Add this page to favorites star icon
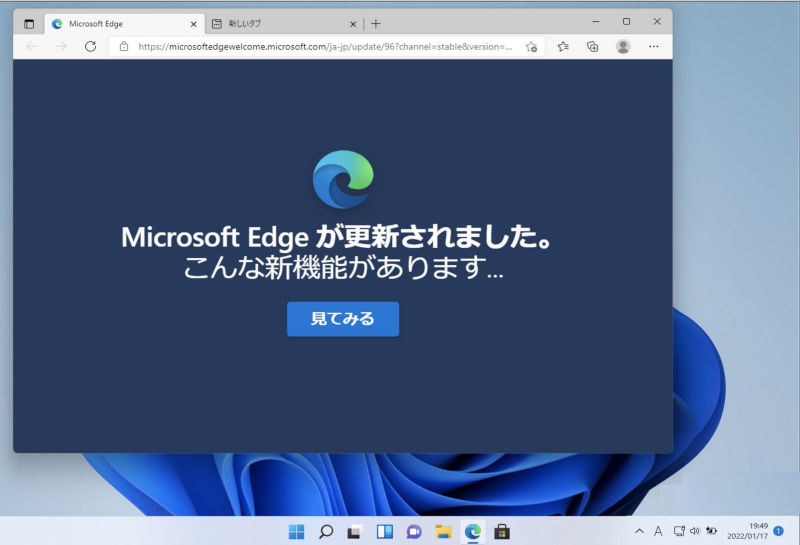This screenshot has width=800, height=545. pos(531,46)
